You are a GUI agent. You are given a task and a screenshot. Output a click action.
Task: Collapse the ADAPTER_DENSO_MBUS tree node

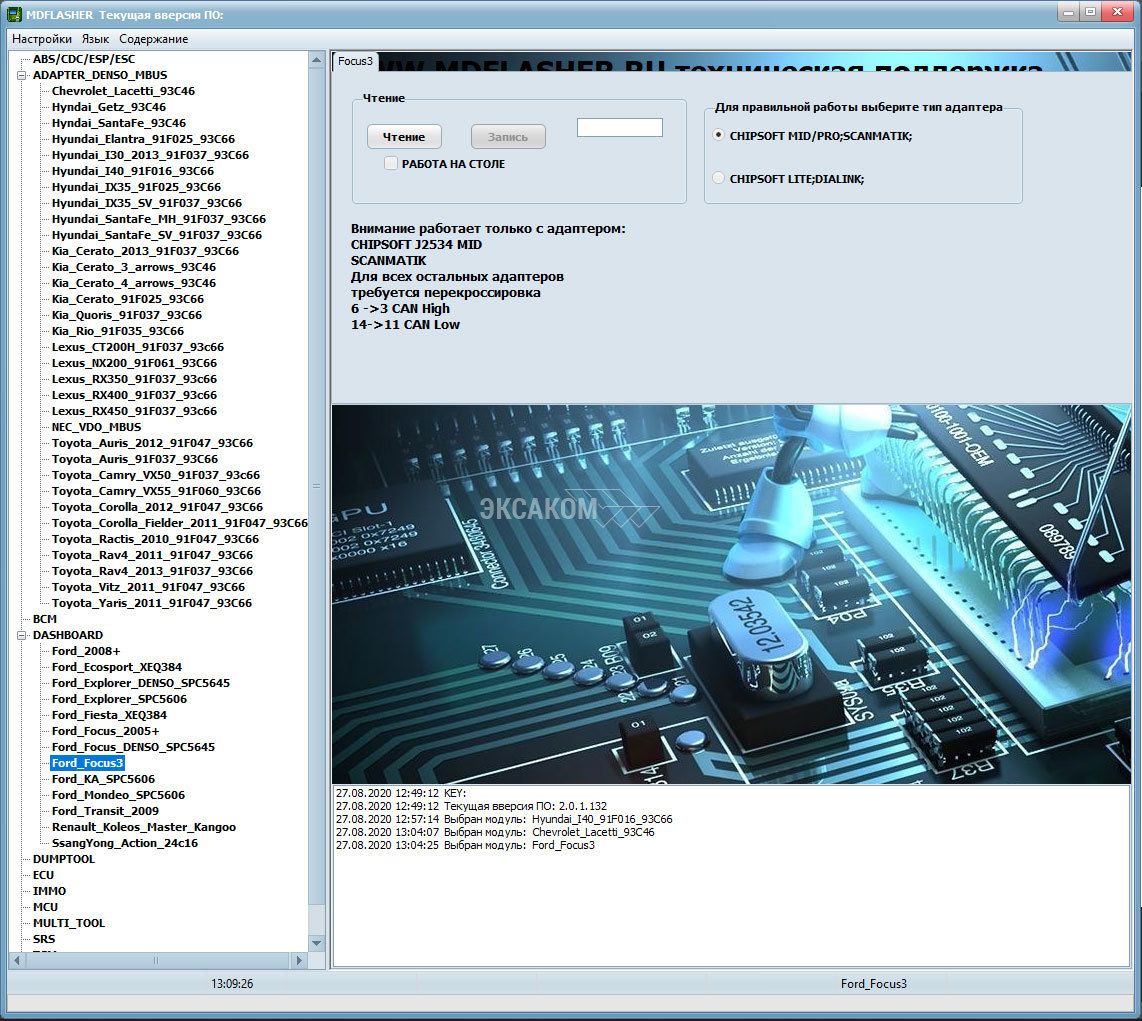pos(23,75)
